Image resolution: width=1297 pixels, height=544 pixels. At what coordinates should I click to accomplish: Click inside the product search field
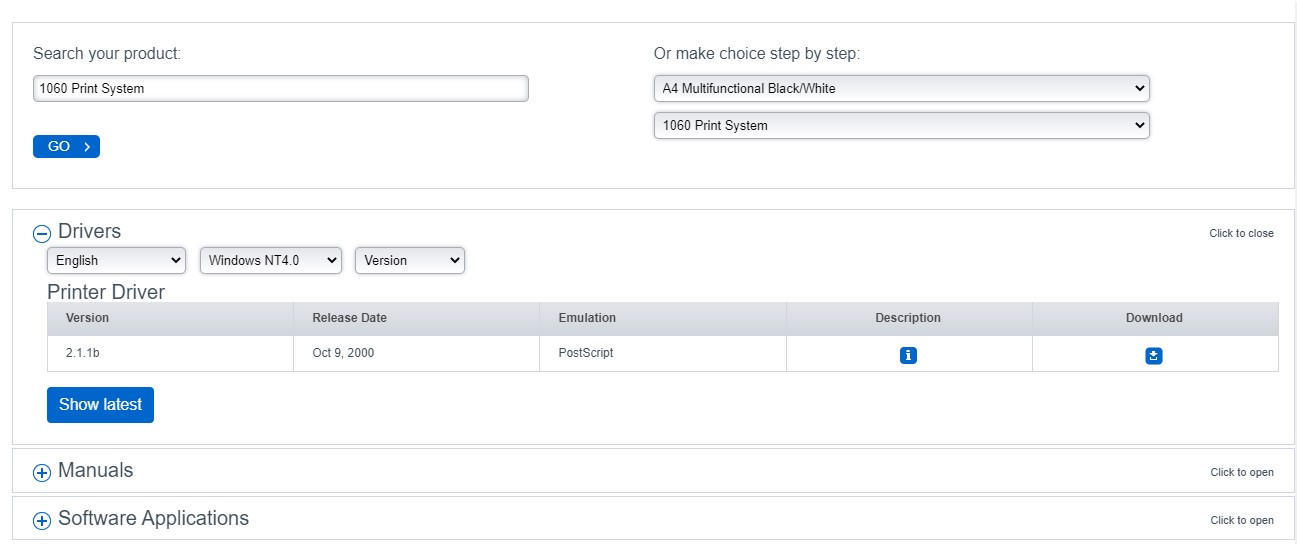[280, 88]
